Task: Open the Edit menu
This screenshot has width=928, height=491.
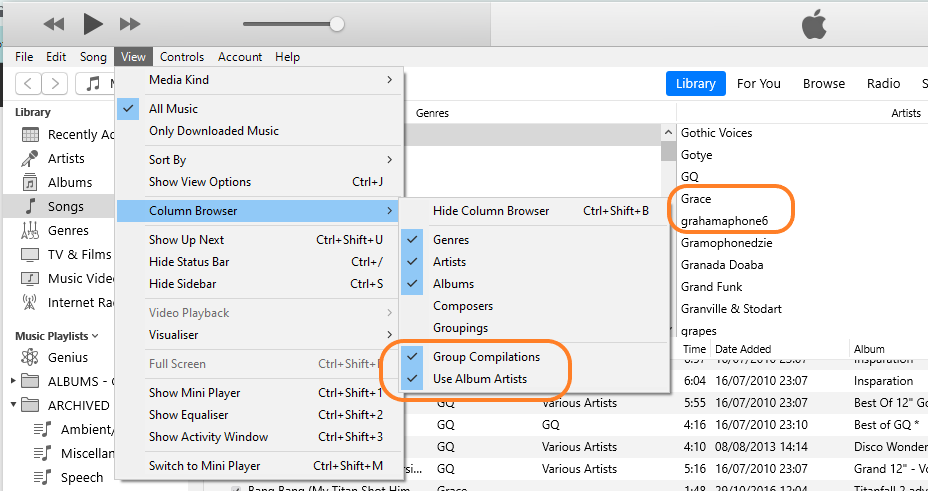Action: 56,57
